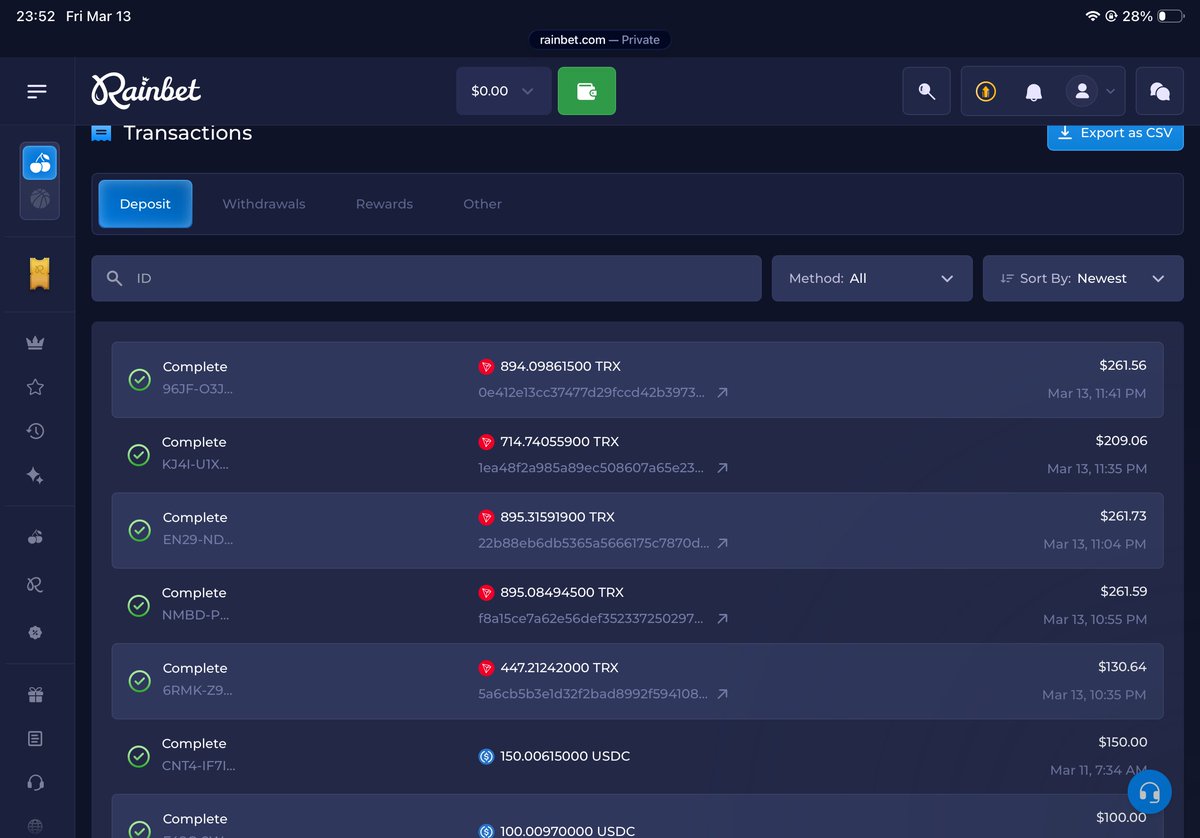Viewport: 1200px width, 838px height.
Task: Open explorer link arrow for 22b88eb6db hash
Action: click(x=722, y=544)
